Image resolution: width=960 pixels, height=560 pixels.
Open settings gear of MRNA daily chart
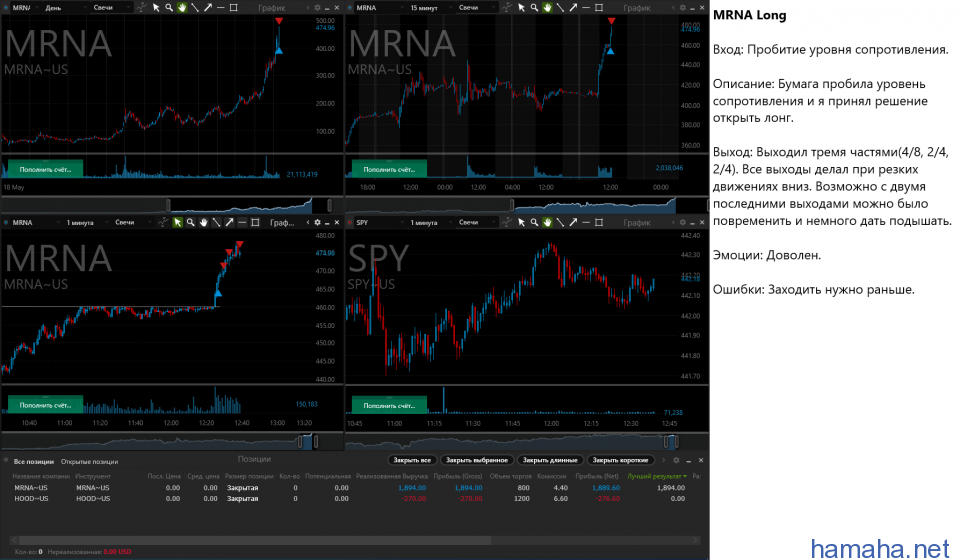click(x=317, y=8)
